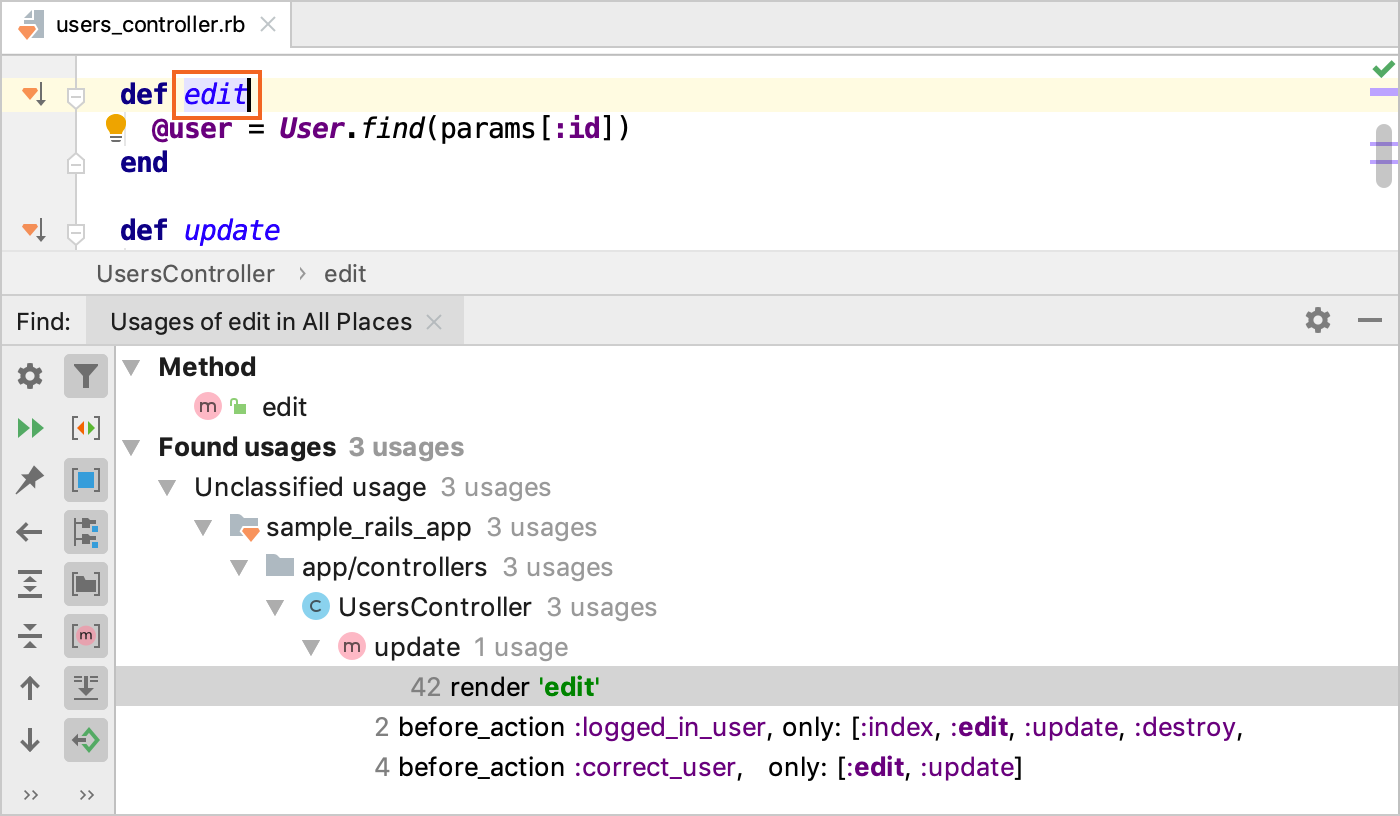Click overriding gutter marker beside def update
The height and width of the screenshot is (816, 1400).
pos(33,232)
